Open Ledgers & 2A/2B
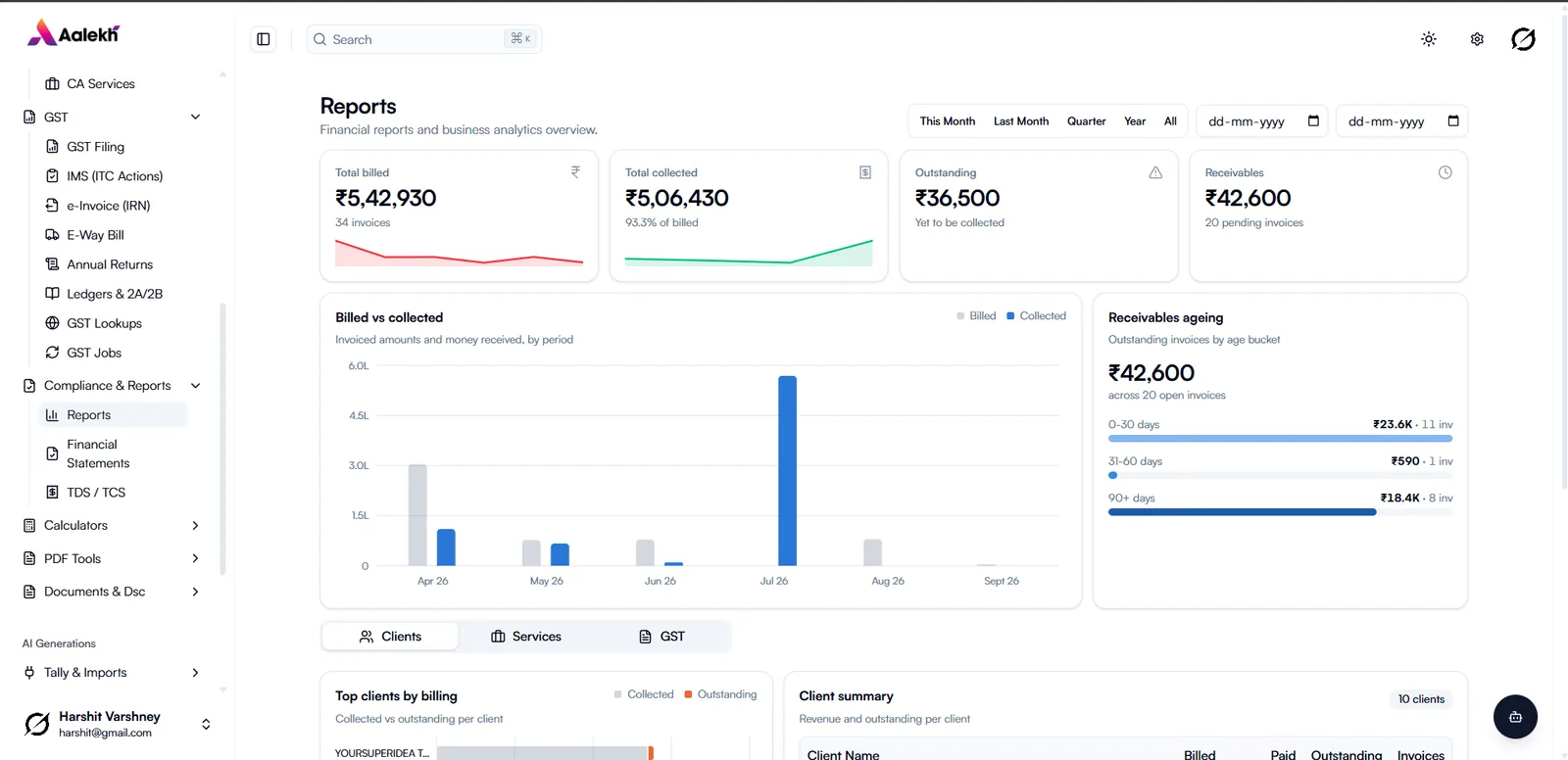Viewport: 1568px width, 760px height. click(x=116, y=294)
